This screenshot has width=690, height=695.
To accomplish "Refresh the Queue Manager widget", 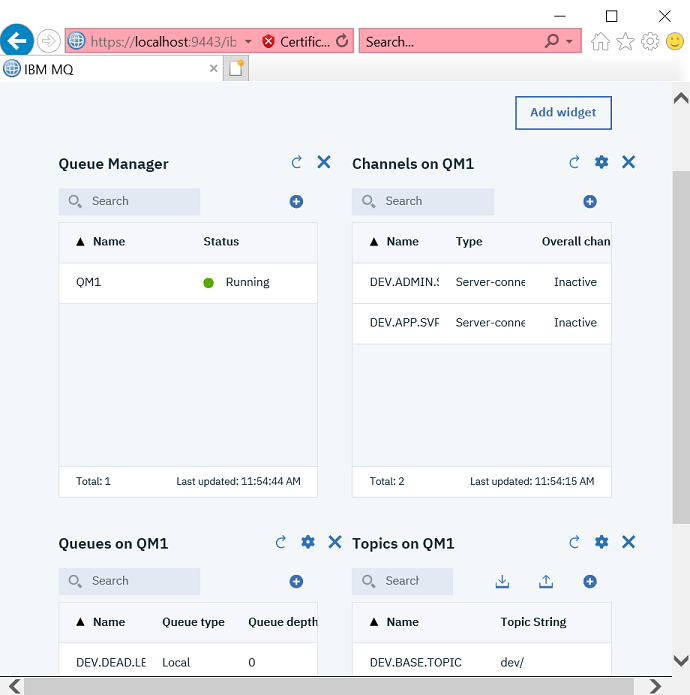I will click(x=296, y=162).
